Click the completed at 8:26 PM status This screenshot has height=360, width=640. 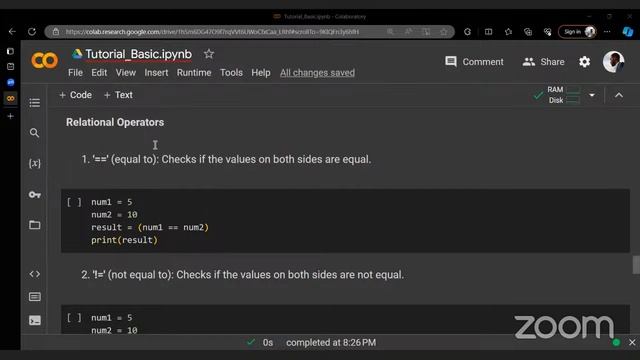point(331,342)
